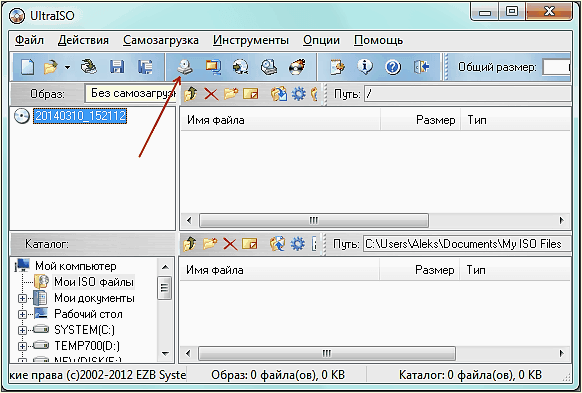Sort image pane by Размер column
The height and width of the screenshot is (393, 582).
pos(421,120)
